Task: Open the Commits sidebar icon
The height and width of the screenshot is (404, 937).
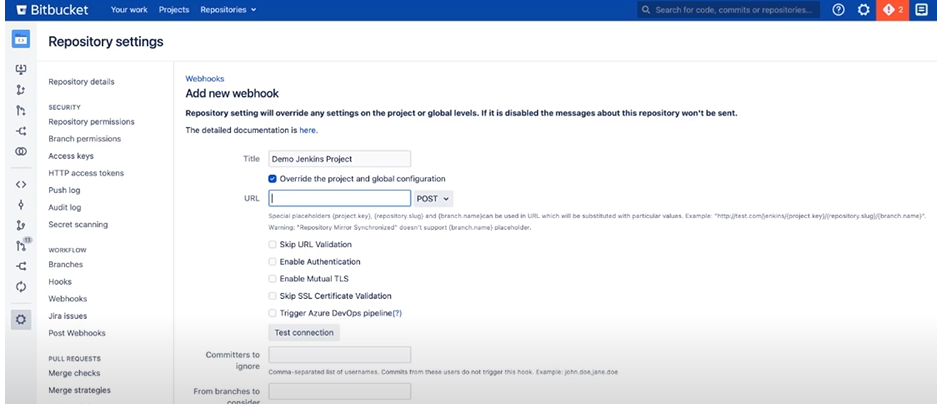Action: coord(21,205)
